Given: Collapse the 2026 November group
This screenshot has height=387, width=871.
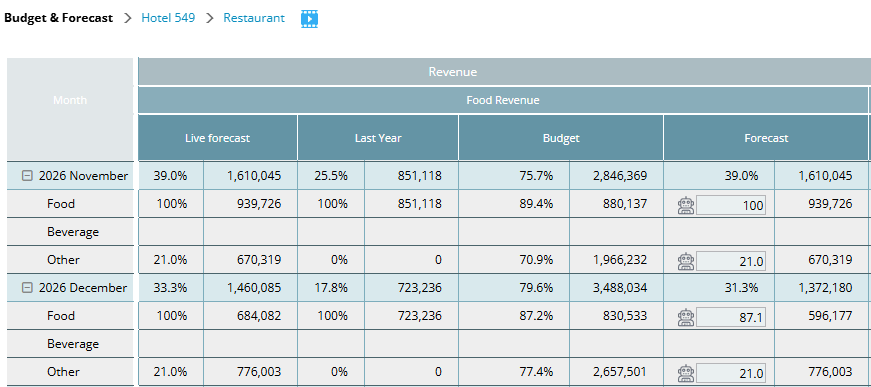Looking at the screenshot, I should (27, 176).
